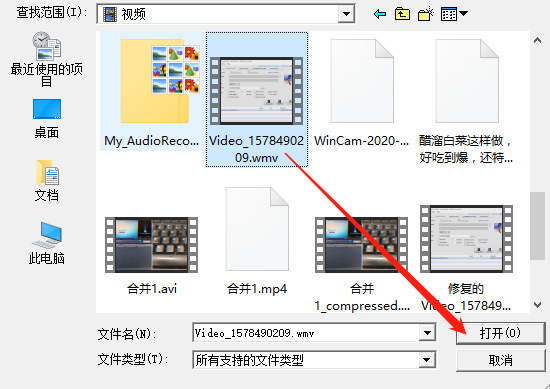The height and width of the screenshot is (389, 550).
Task: Select the My_AudioReco... folder
Action: (152, 91)
